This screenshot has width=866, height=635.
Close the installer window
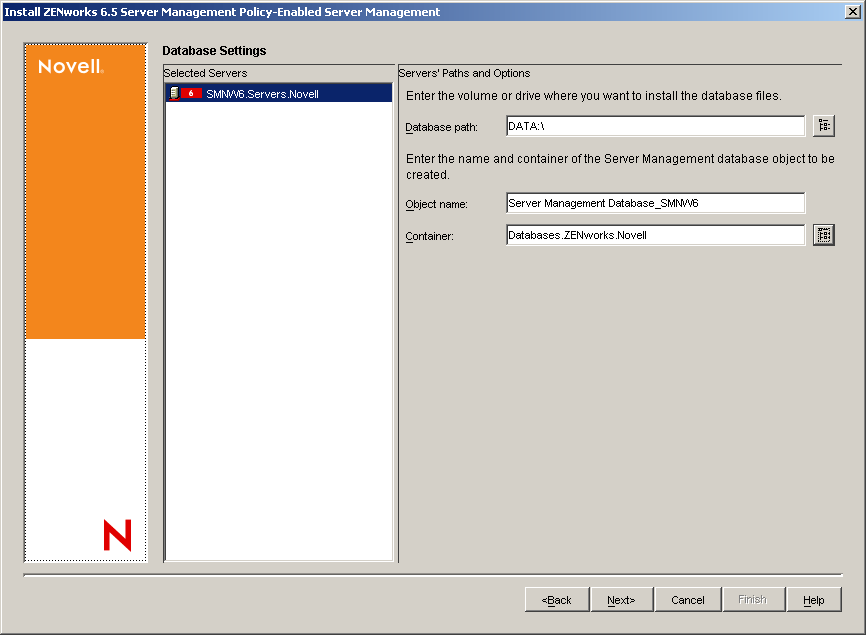(853, 10)
